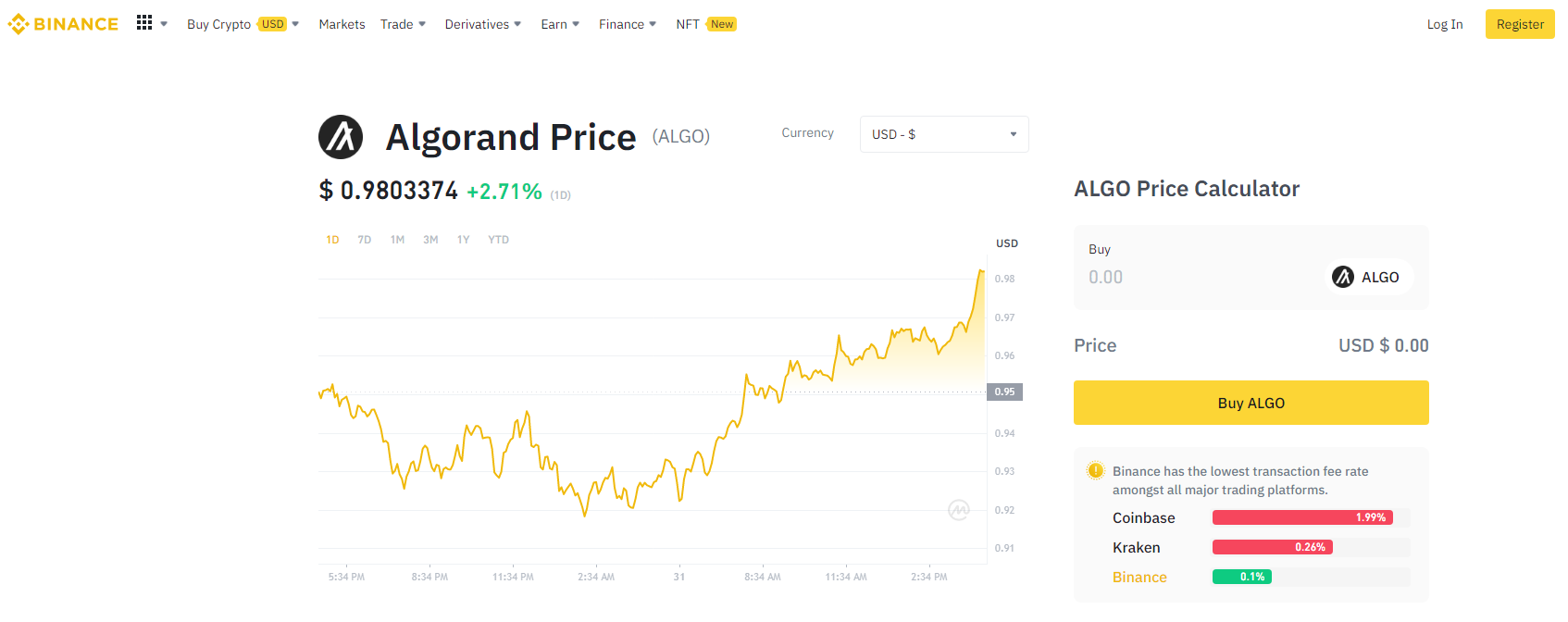
Task: Select the 1M chart timeframe
Action: coord(397,240)
